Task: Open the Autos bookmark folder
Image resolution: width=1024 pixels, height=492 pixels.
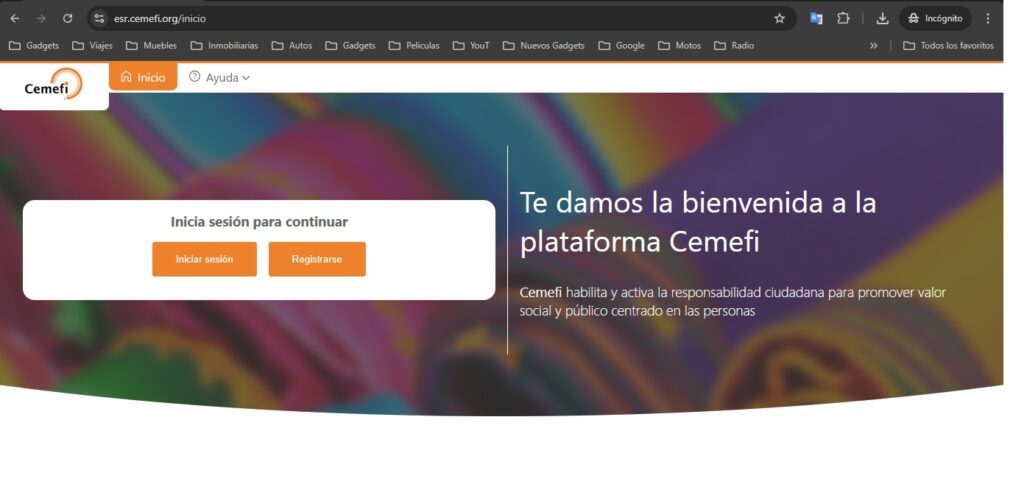Action: click(292, 46)
